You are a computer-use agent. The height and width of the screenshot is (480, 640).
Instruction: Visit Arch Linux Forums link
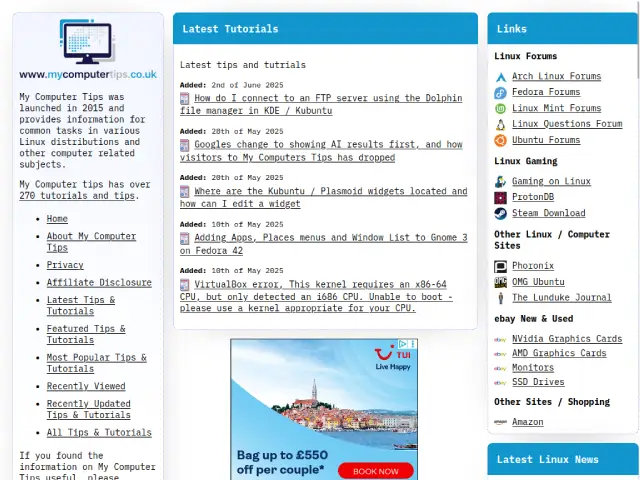point(557,76)
